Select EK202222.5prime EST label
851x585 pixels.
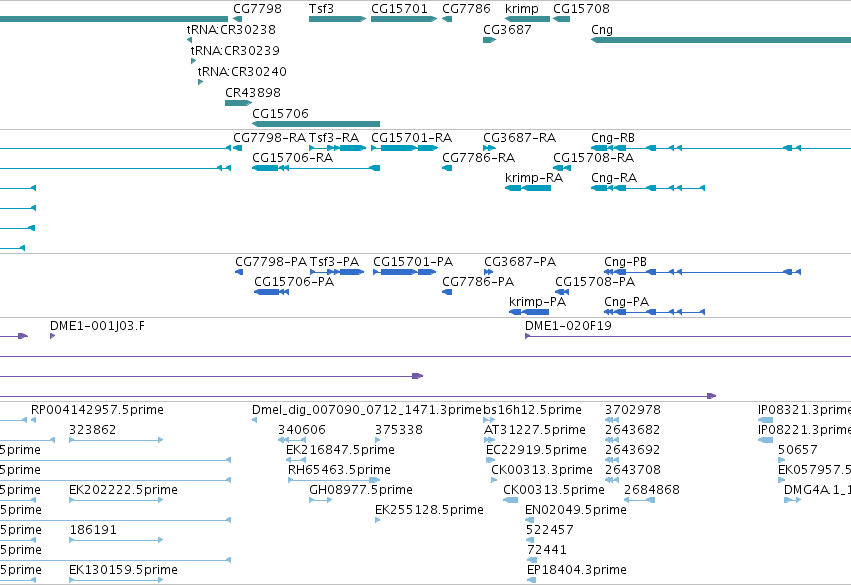tap(123, 490)
